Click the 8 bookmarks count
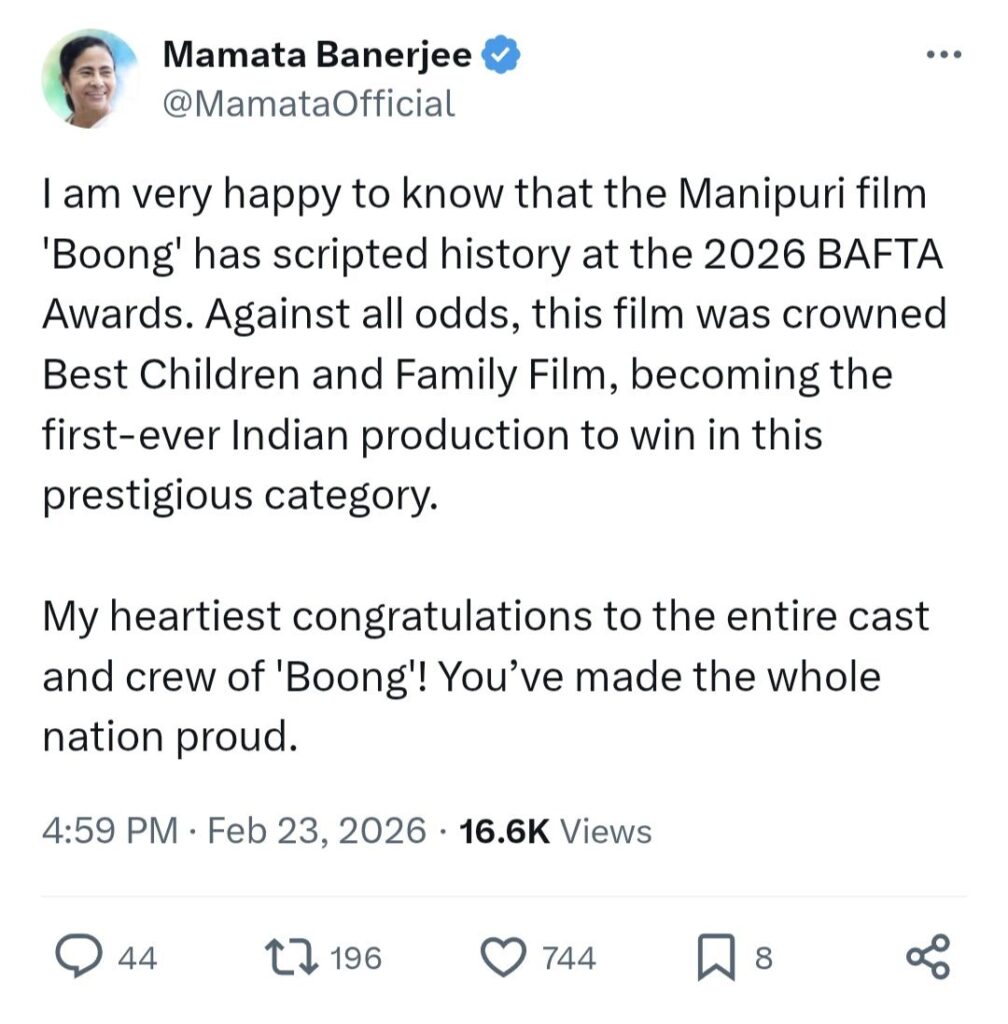 pos(763,959)
